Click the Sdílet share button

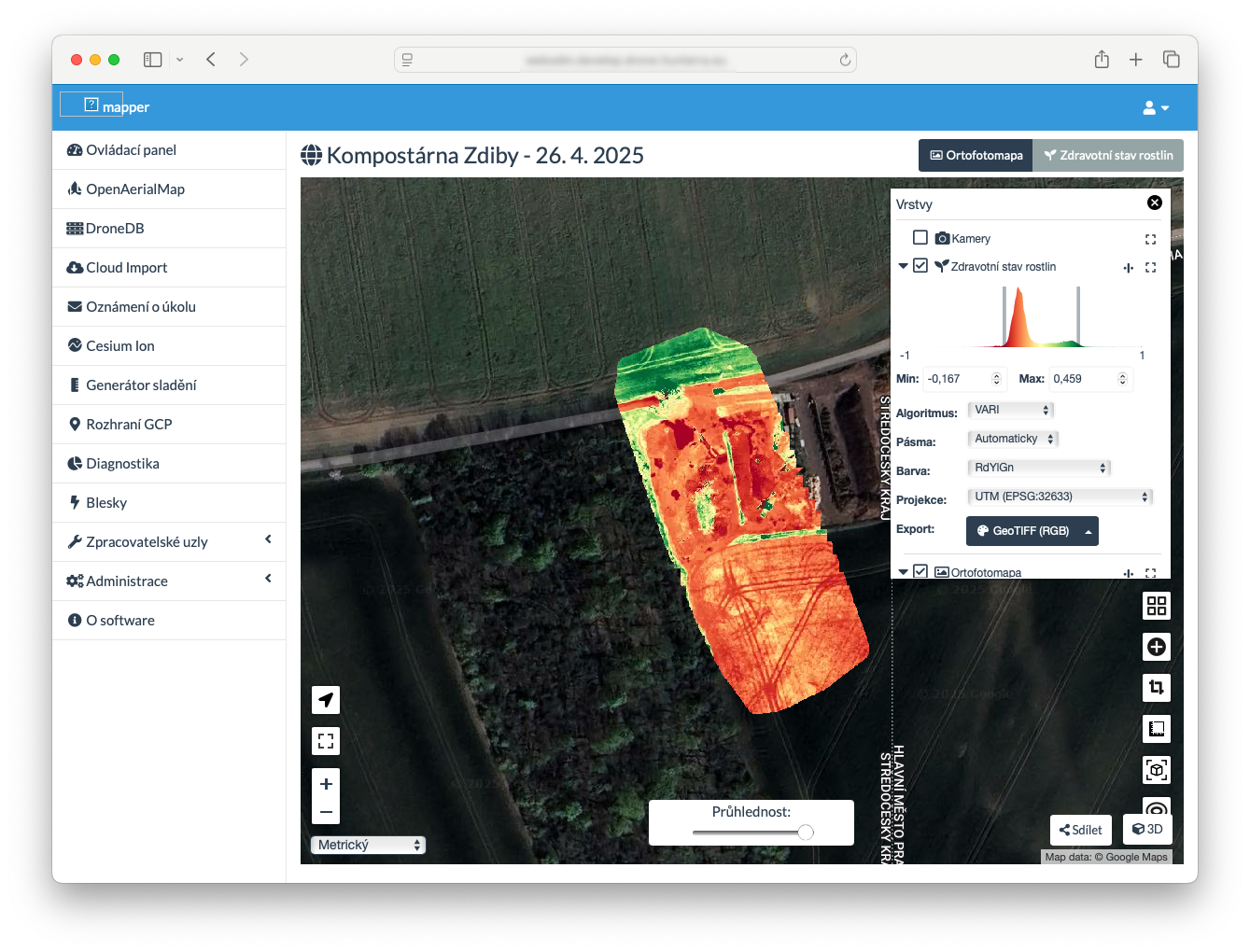[1081, 830]
